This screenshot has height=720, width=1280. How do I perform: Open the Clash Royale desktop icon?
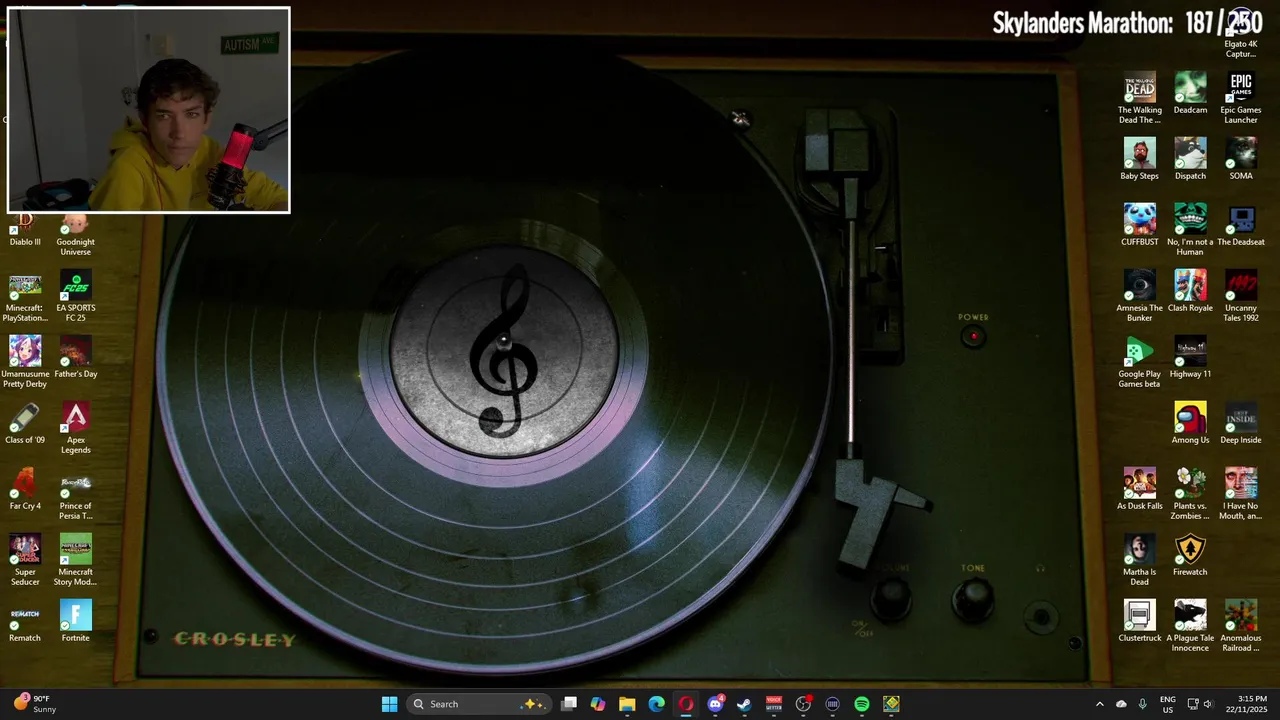1190,291
